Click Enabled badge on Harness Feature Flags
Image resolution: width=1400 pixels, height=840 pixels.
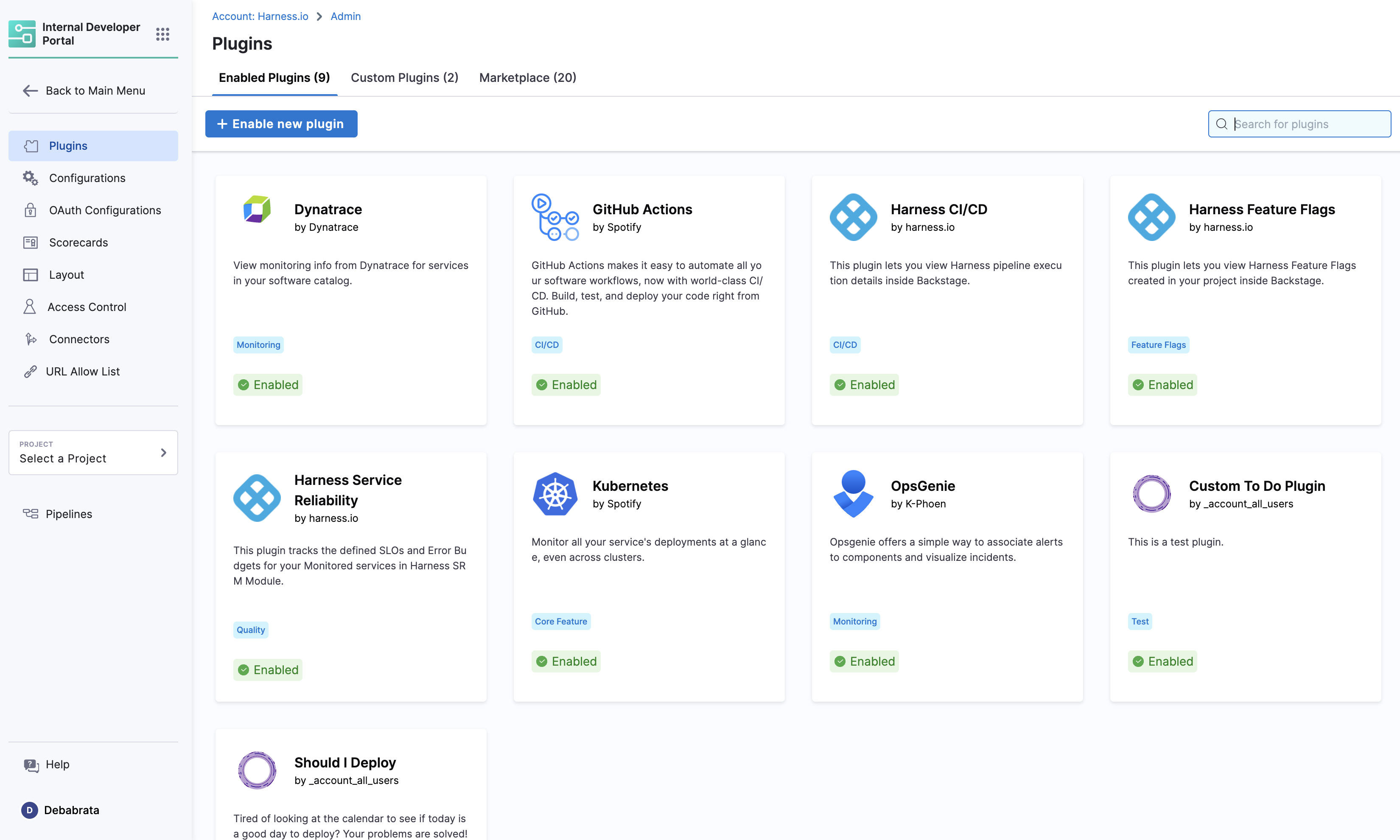coord(1162,385)
